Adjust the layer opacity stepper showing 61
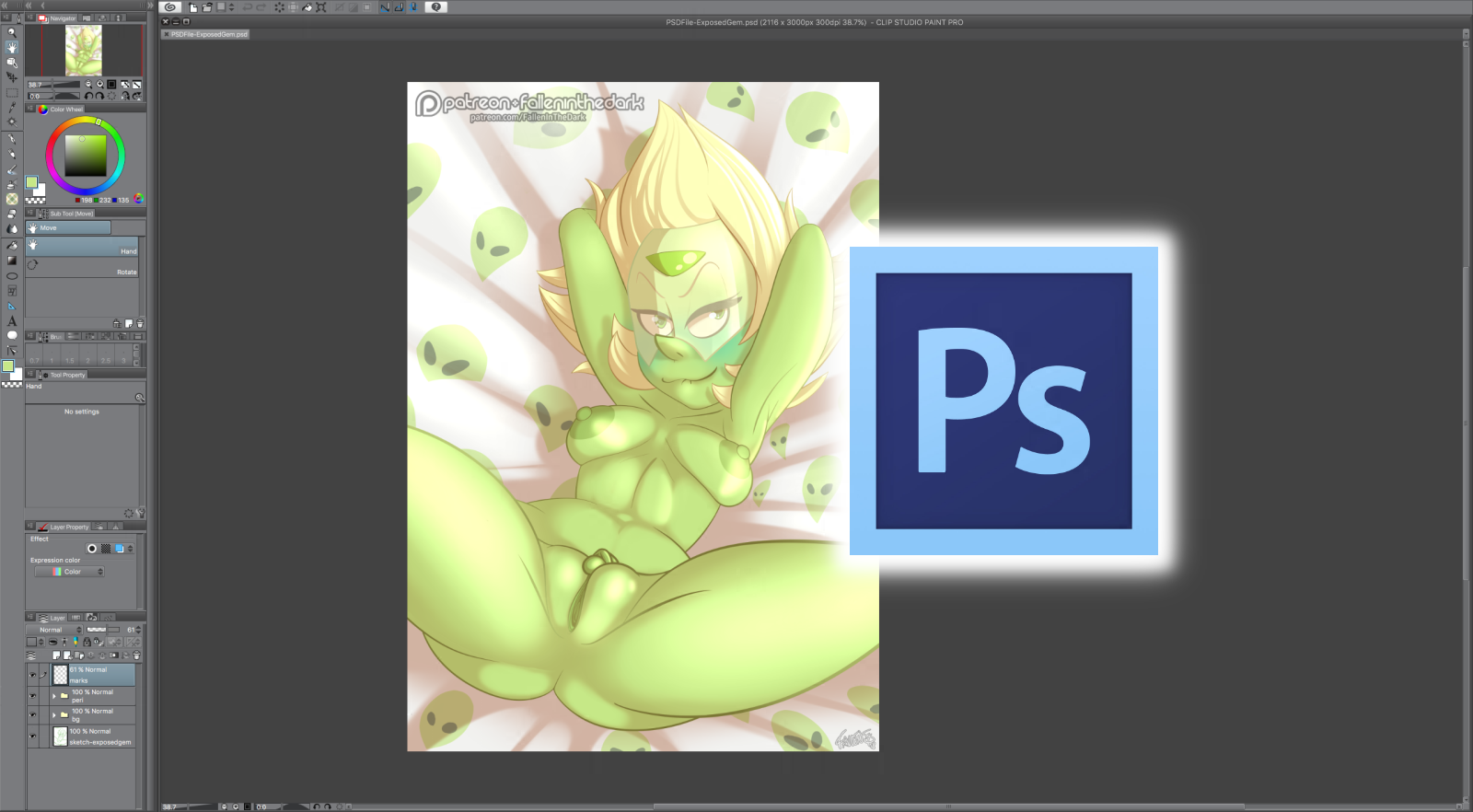1473x812 pixels. click(138, 630)
